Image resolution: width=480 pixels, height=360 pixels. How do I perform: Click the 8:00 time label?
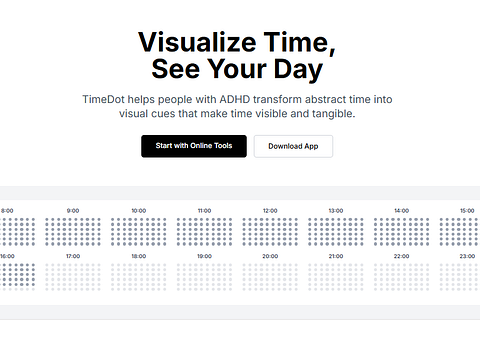point(7,211)
